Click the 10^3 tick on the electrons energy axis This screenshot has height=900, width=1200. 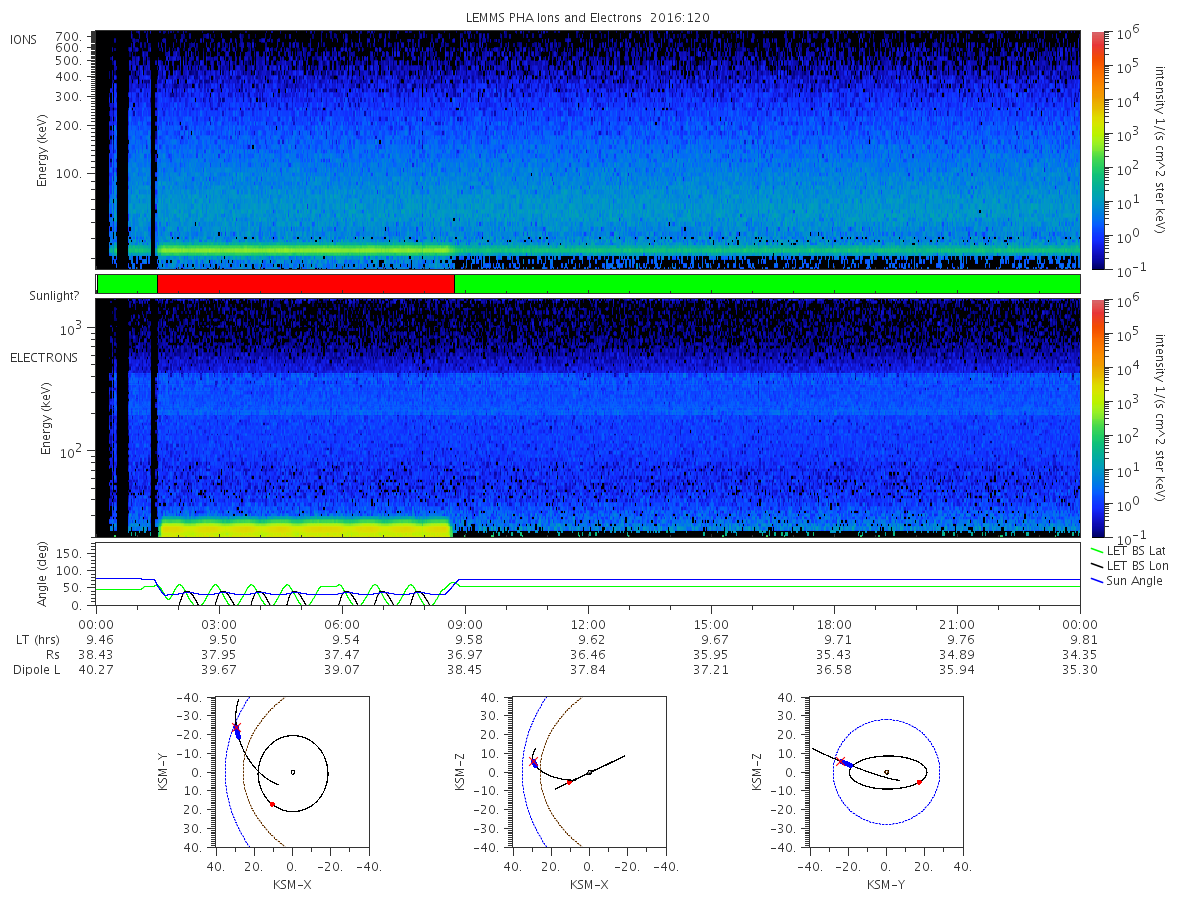[x=72, y=328]
